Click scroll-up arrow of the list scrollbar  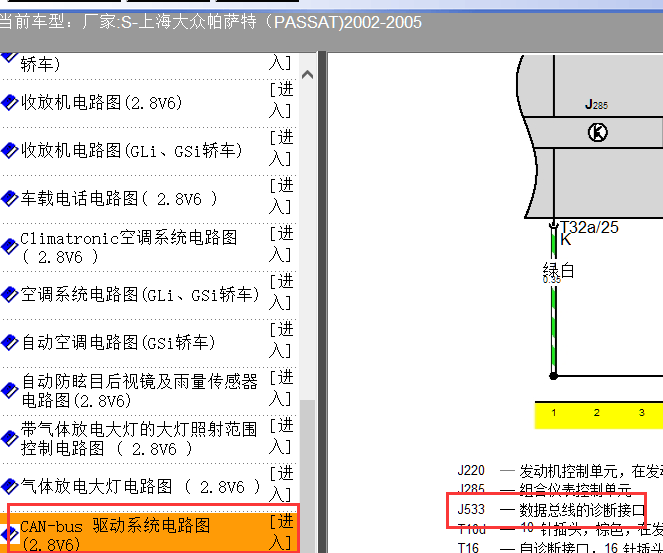tap(307, 75)
